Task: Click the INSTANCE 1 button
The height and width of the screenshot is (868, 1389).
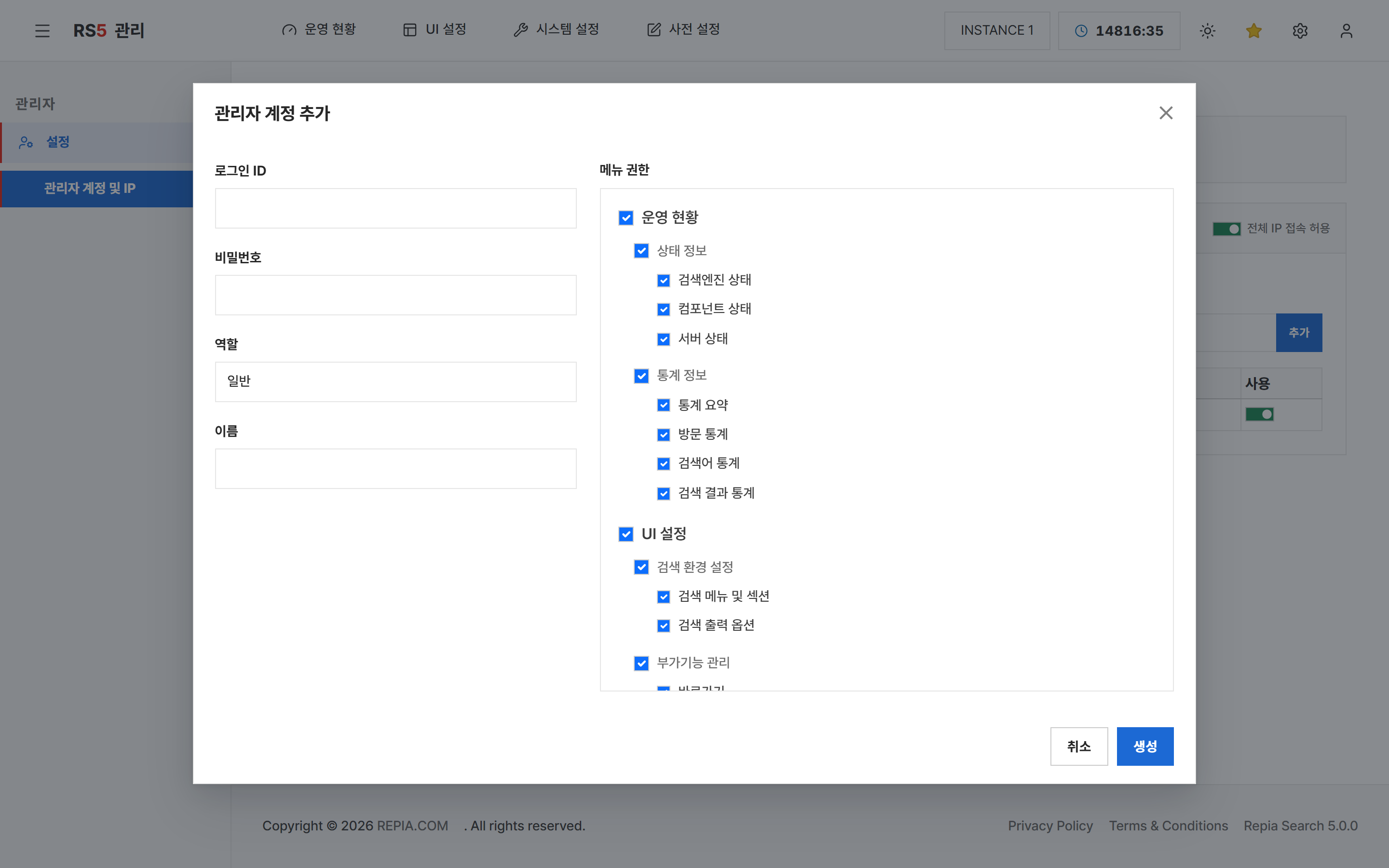Action: (997, 30)
